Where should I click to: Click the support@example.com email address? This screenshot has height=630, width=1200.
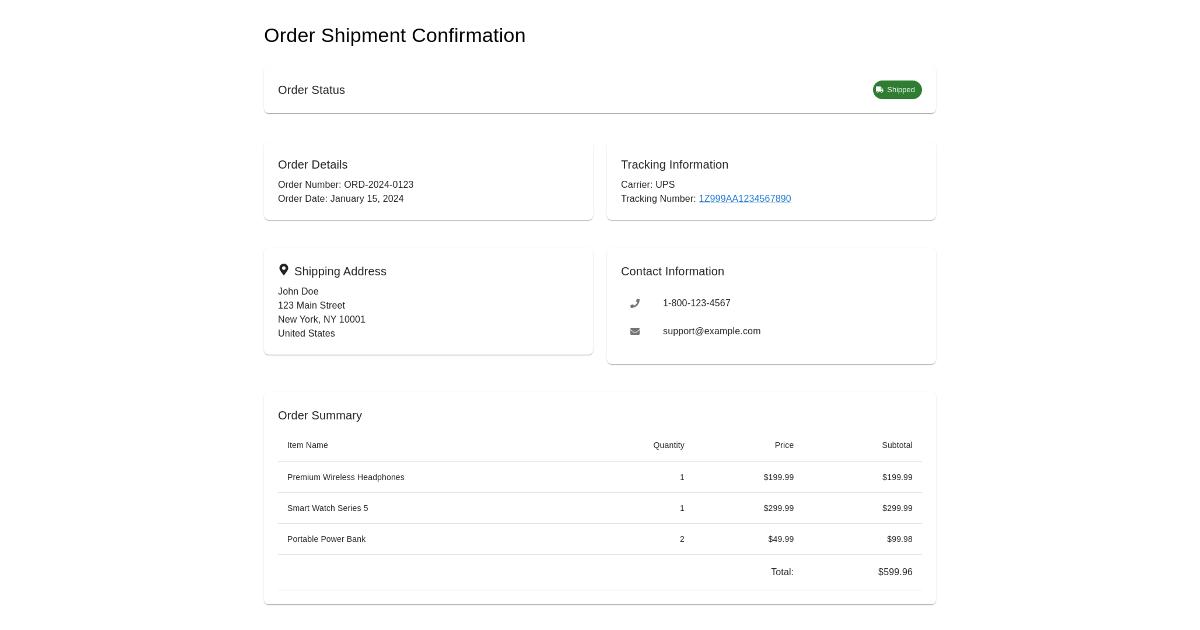[712, 331]
